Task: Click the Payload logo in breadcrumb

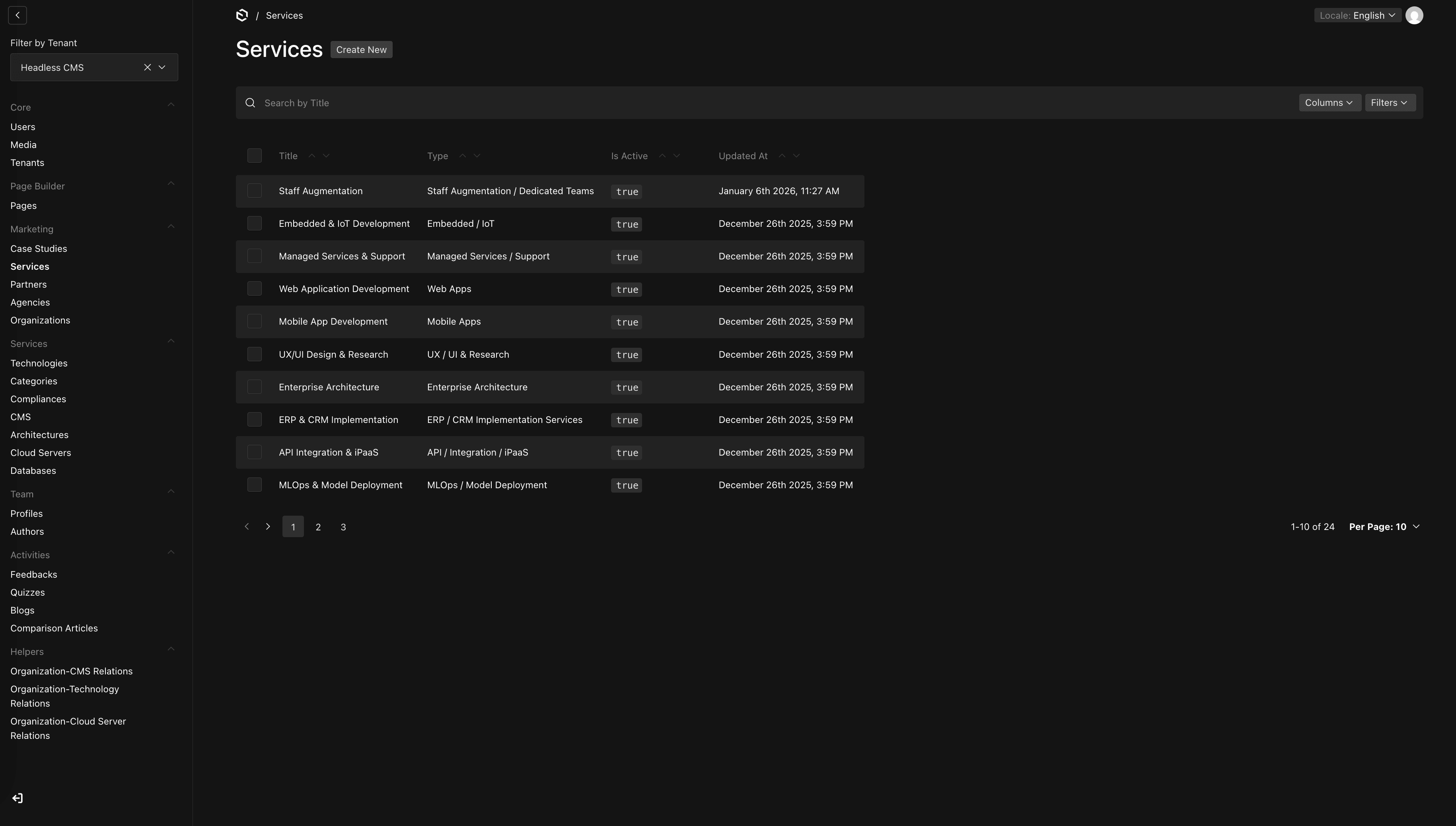Action: 241,15
